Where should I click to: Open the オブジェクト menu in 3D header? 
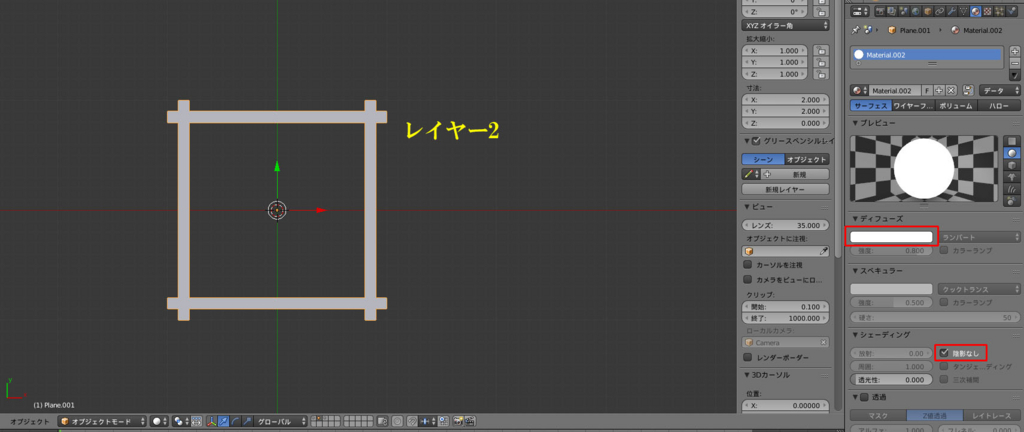[29, 422]
